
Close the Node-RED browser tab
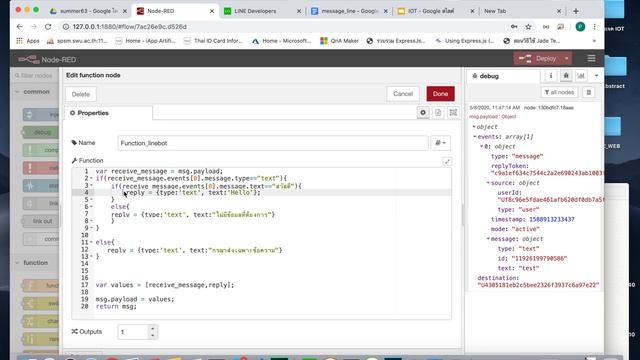pyautogui.click(x=212, y=11)
